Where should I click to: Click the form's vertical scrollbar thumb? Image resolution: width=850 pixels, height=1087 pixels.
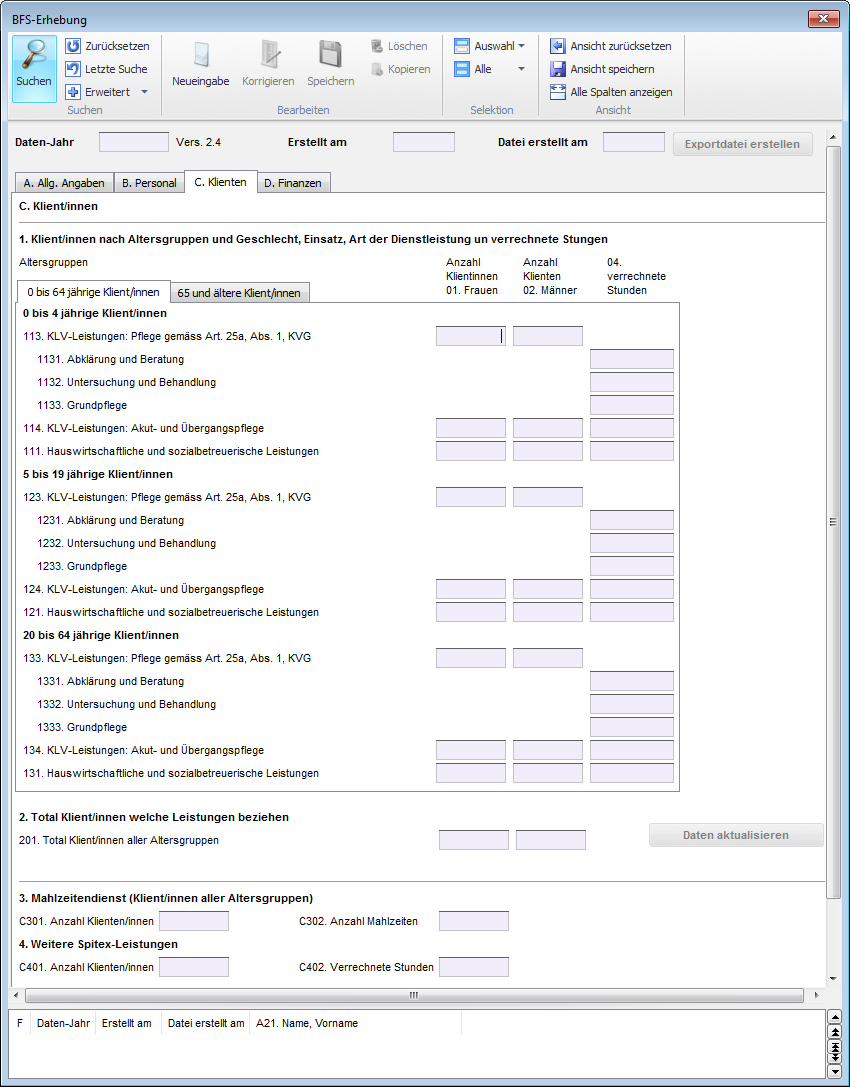pos(833,522)
